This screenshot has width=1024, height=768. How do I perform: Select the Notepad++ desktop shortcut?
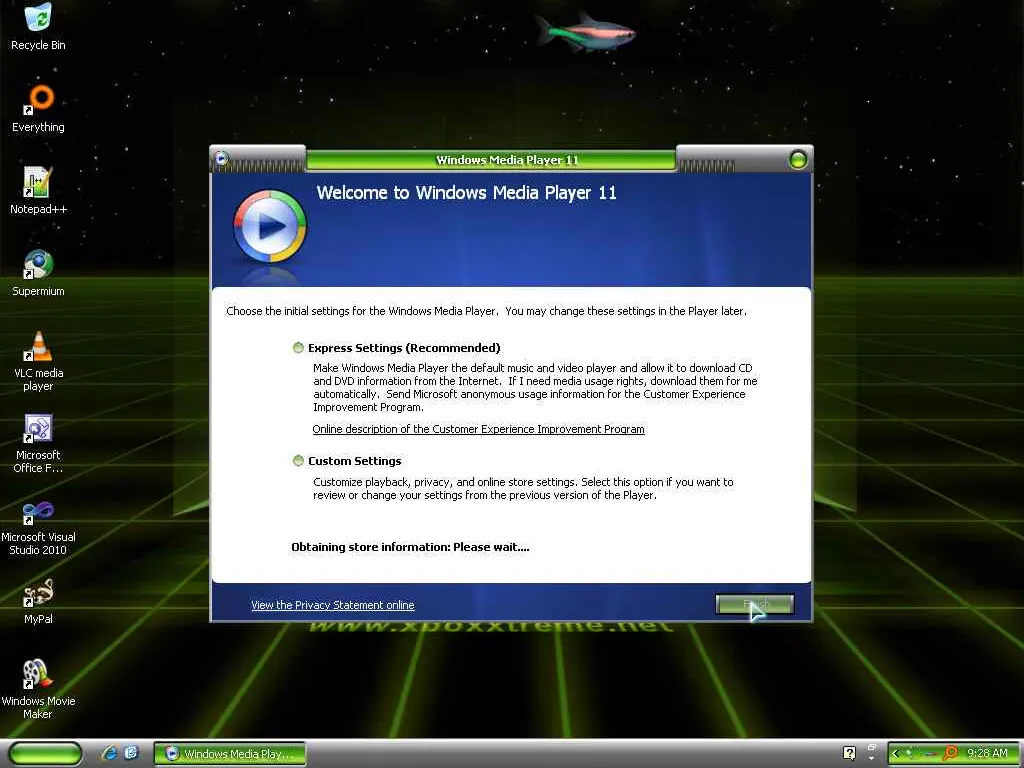tap(38, 190)
